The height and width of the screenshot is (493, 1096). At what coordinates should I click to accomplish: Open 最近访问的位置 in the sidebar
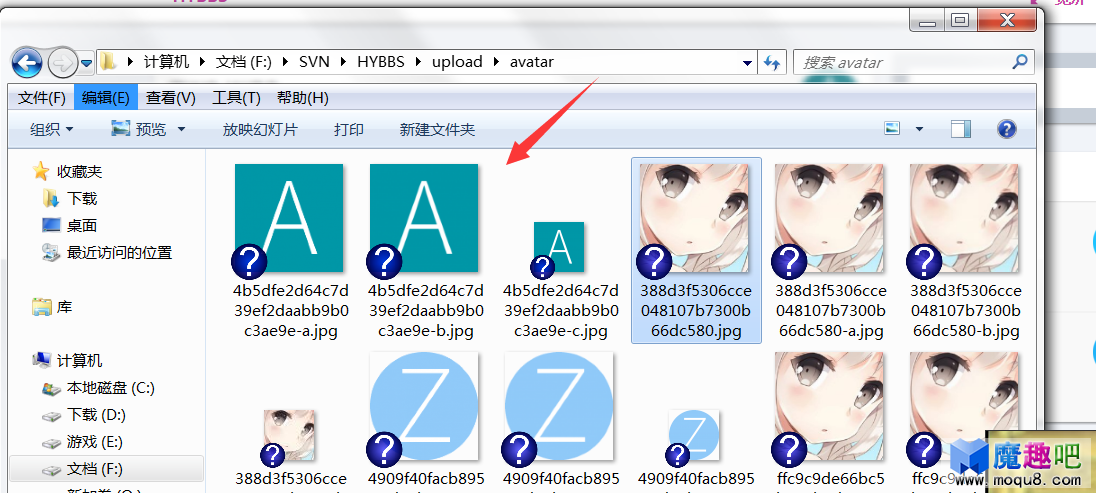coord(119,252)
